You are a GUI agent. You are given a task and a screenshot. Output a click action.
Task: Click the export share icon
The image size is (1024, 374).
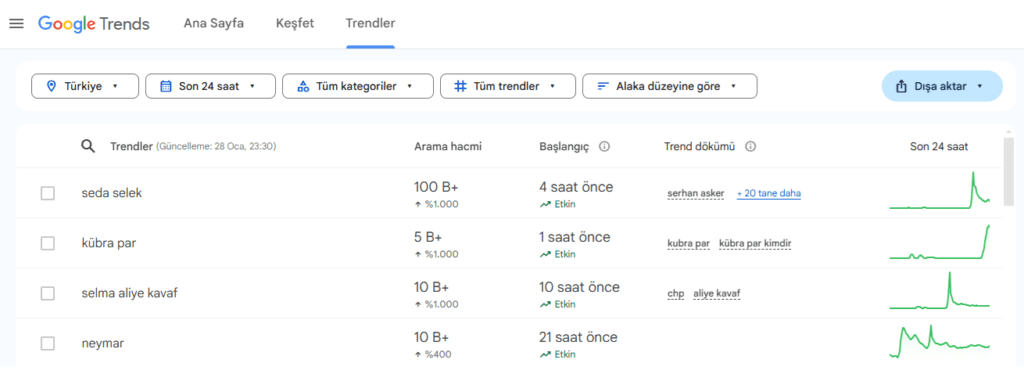tap(901, 86)
